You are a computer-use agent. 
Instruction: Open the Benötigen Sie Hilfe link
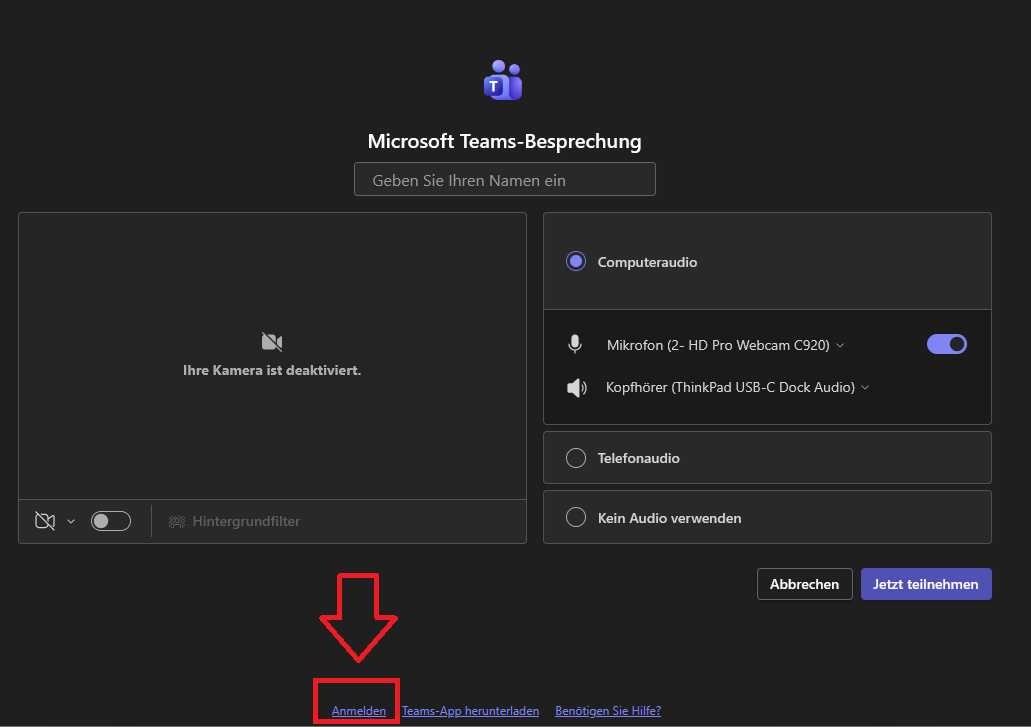pos(608,711)
